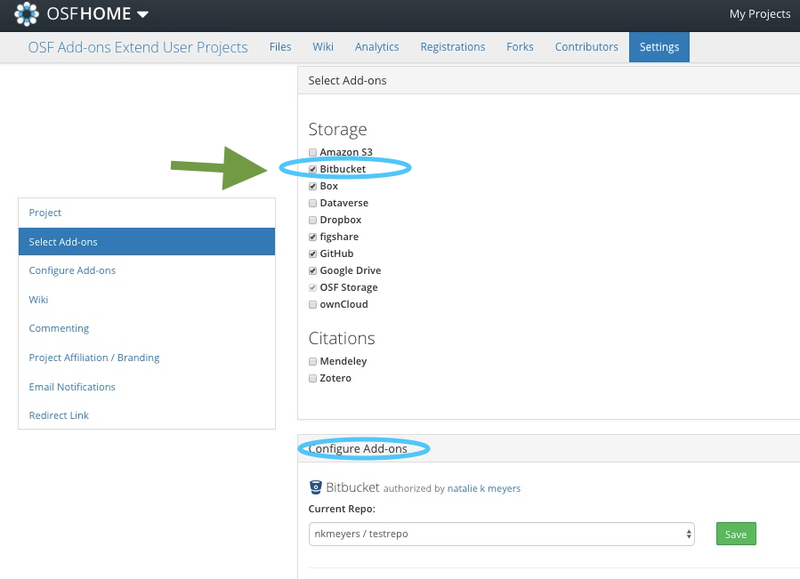This screenshot has height=579, width=800.
Task: Uncheck the Box storage checkbox
Action: [313, 186]
